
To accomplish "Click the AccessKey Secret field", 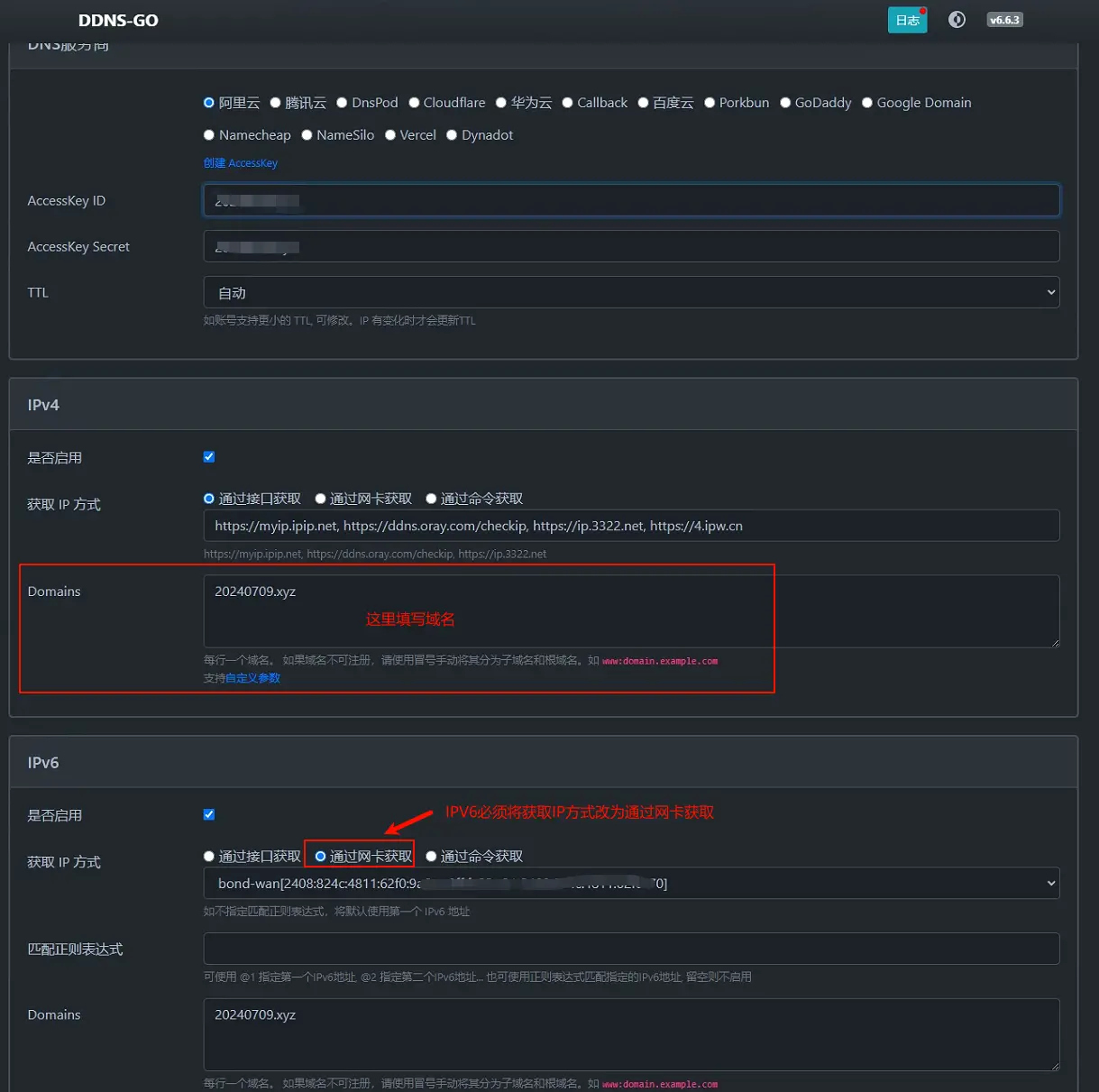I will [631, 246].
